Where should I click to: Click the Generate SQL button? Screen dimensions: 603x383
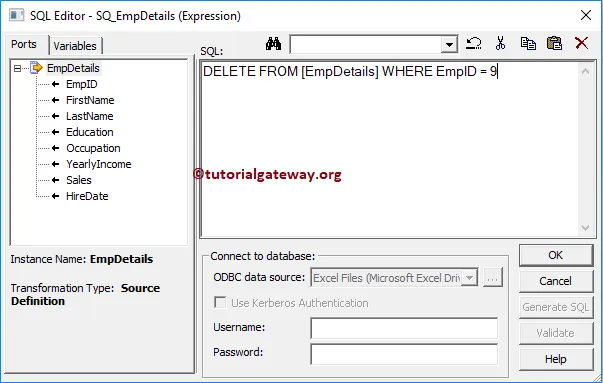[x=555, y=307]
